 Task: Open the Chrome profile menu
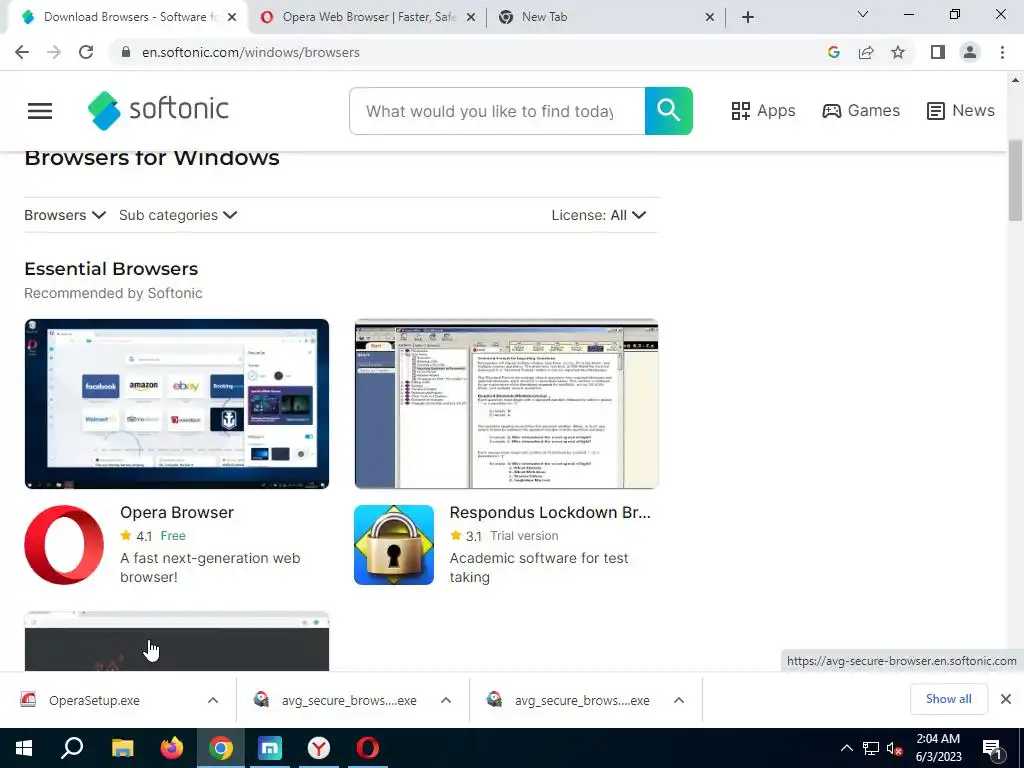[x=970, y=52]
